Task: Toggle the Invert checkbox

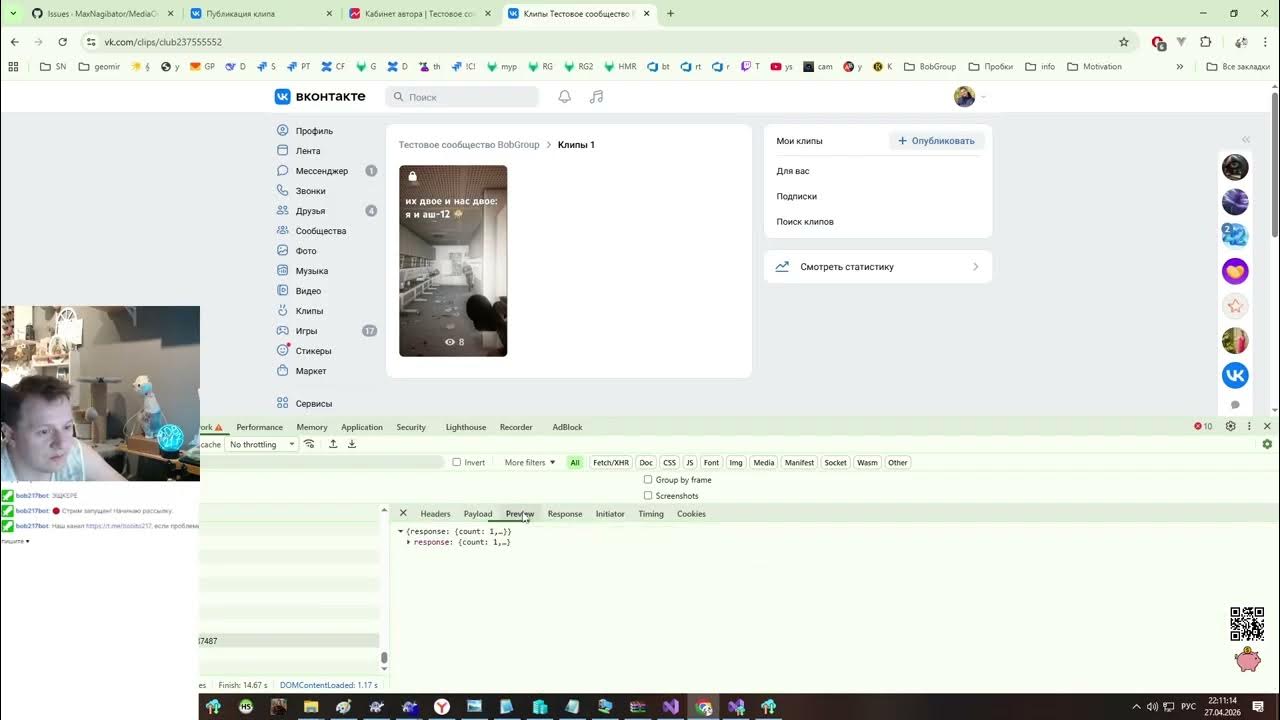Action: 457,463
